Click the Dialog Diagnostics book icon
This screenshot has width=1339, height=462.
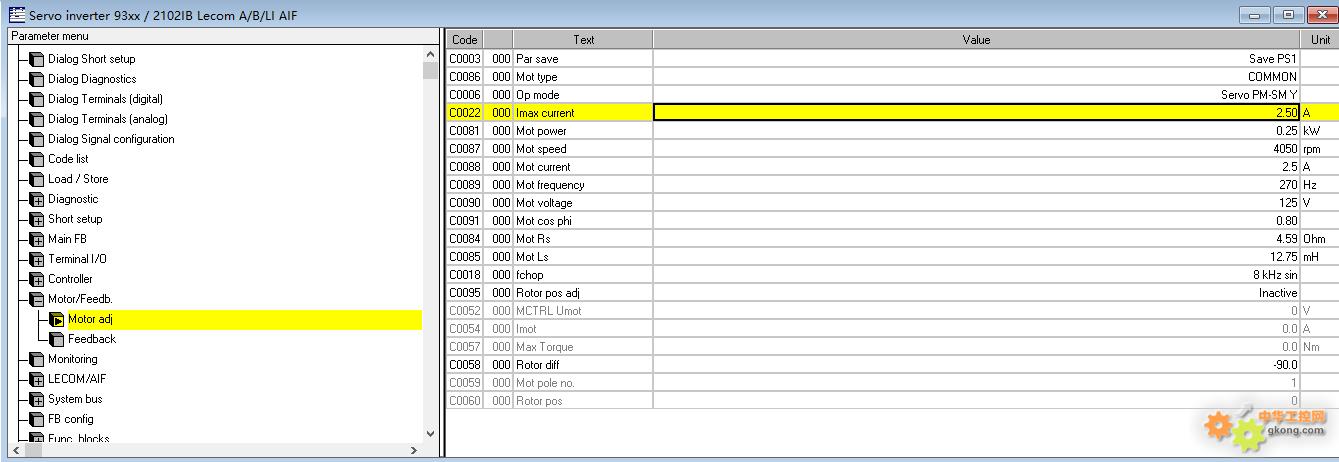[x=37, y=79]
